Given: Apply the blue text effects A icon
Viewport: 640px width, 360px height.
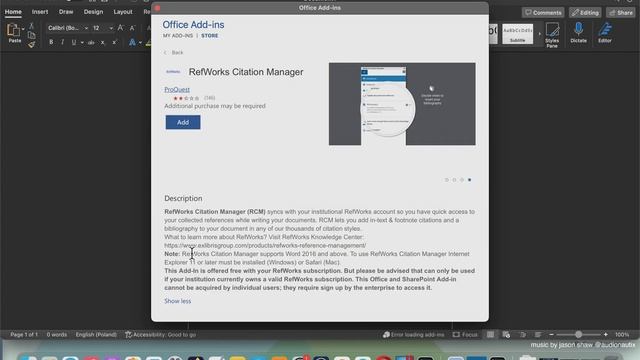Looking at the screenshot, I should pyautogui.click(x=132, y=42).
